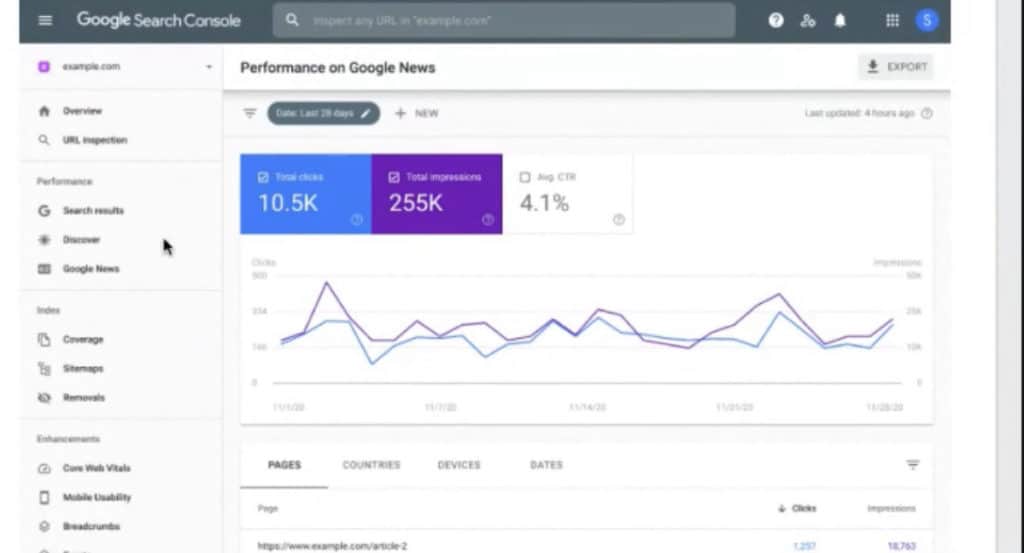
Task: Open Sitemaps in sidebar
Action: tap(83, 369)
